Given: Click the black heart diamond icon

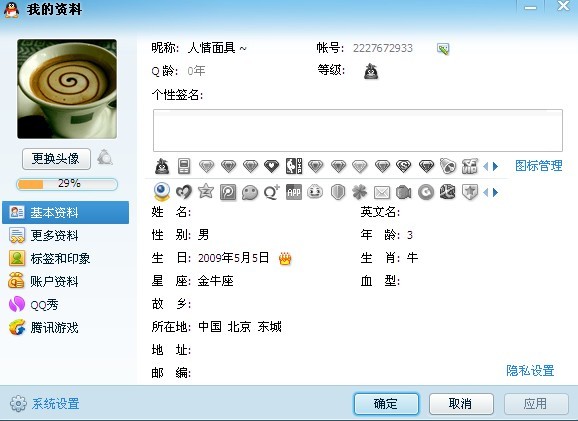Looking at the screenshot, I should click(x=271, y=167).
